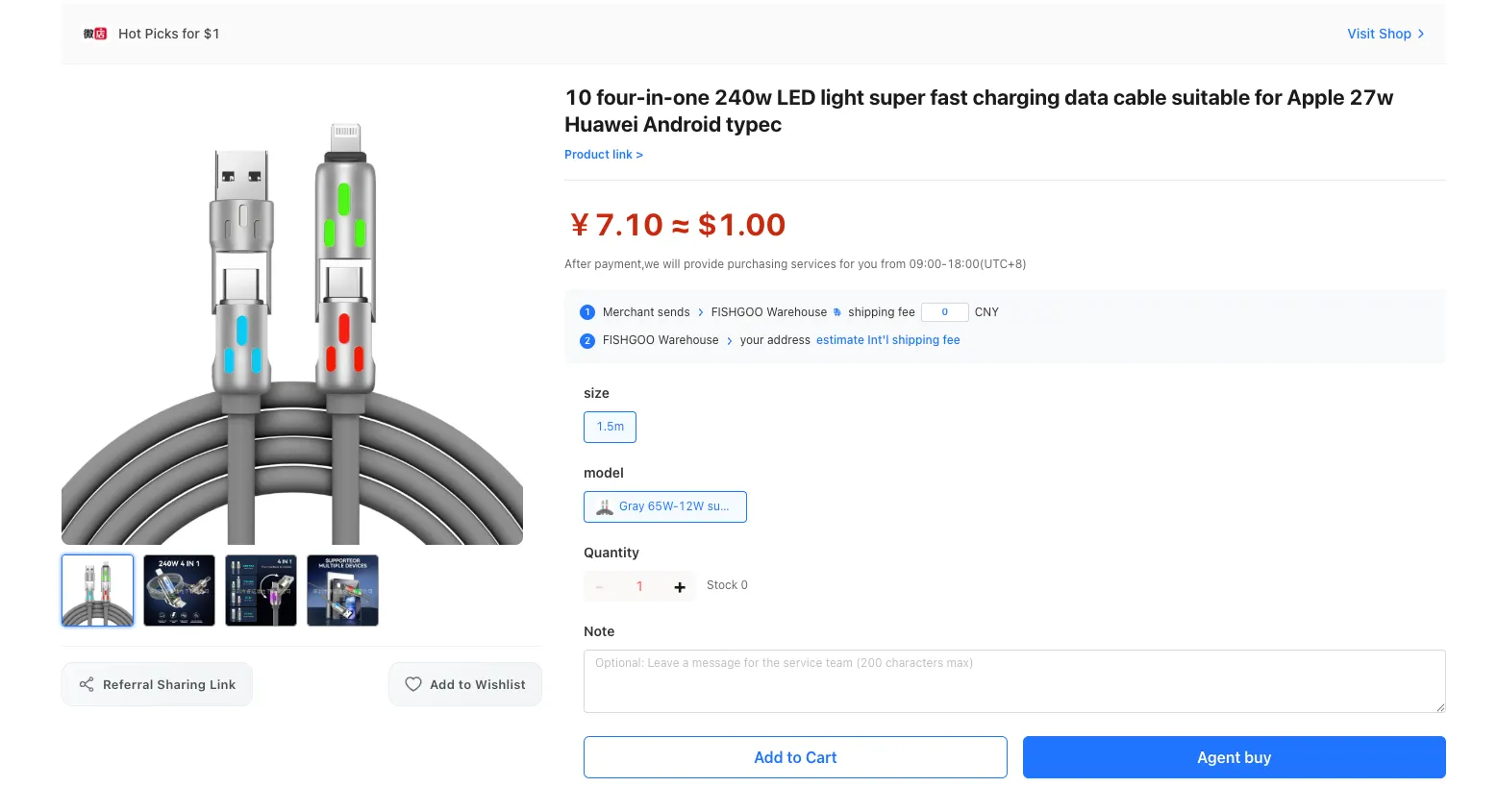
Task: Select the 1.5m size option
Action: tap(610, 427)
